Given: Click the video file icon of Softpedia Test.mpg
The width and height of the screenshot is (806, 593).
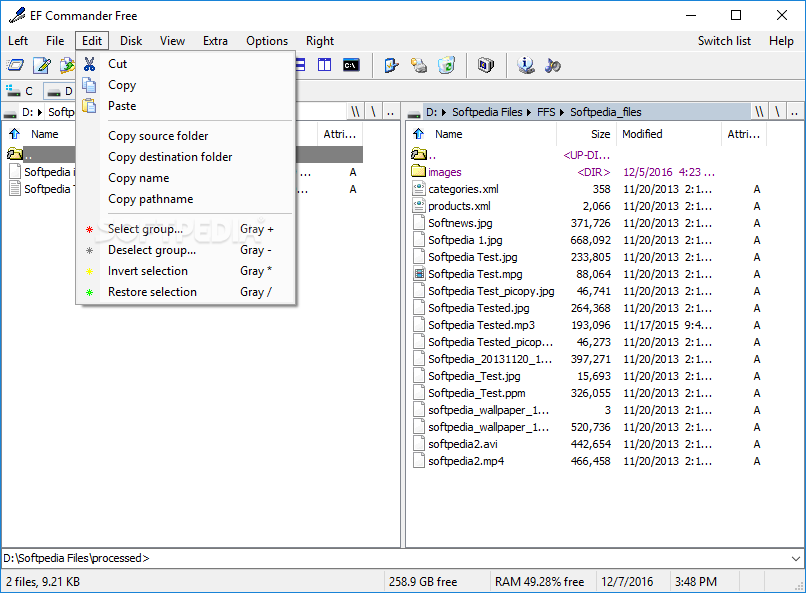Looking at the screenshot, I should pyautogui.click(x=419, y=274).
